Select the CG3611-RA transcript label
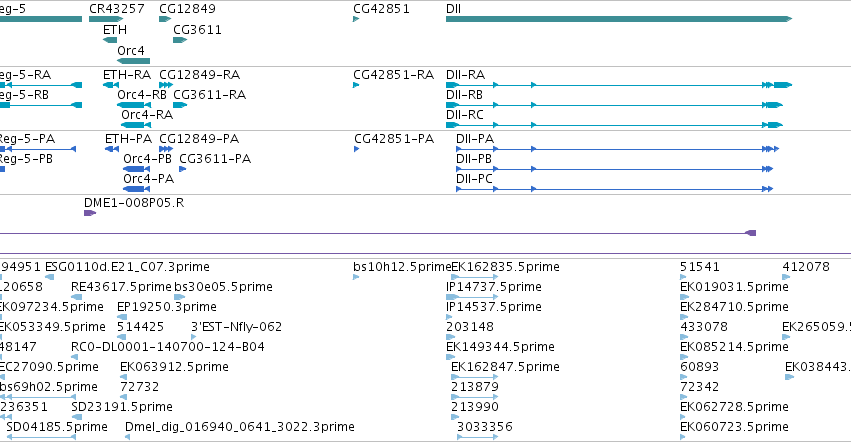 209,94
